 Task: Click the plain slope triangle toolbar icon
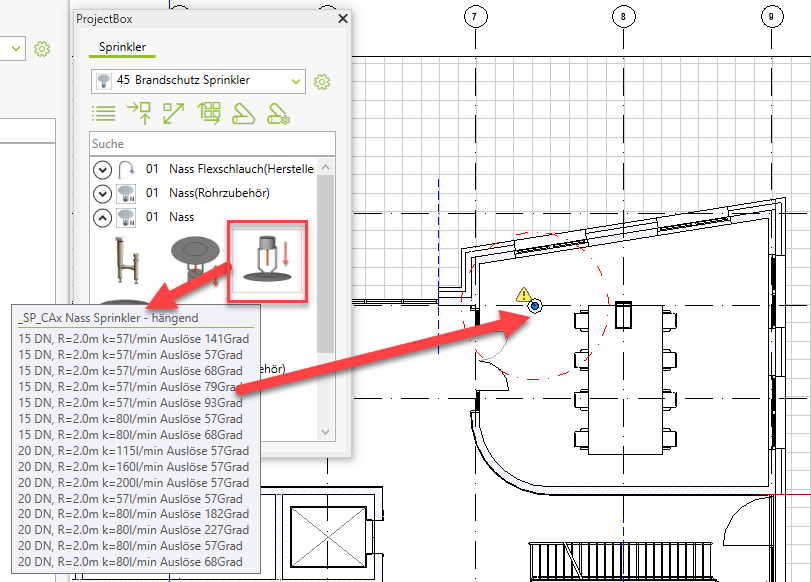click(243, 114)
